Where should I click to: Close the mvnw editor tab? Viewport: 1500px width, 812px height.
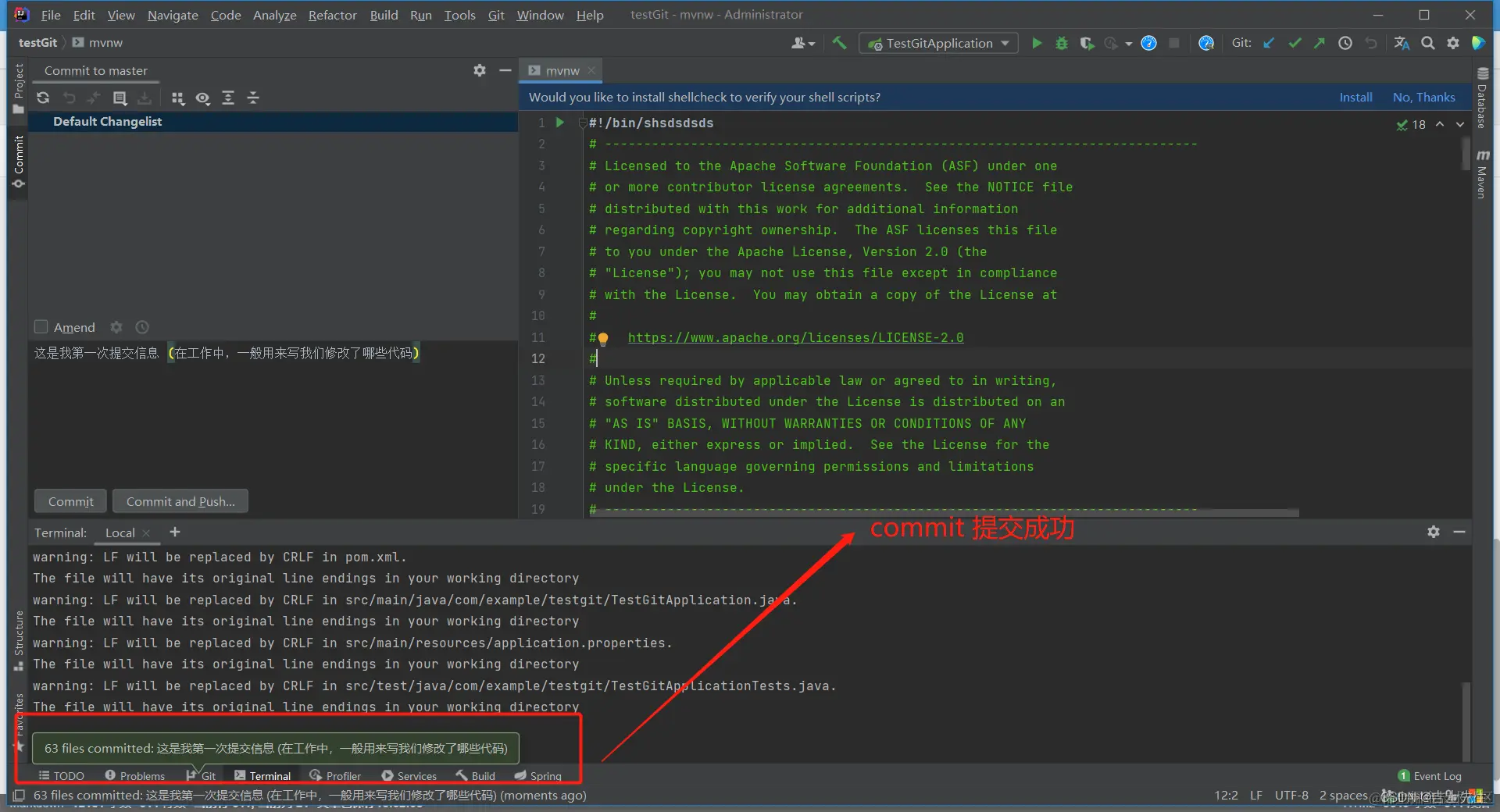click(591, 70)
